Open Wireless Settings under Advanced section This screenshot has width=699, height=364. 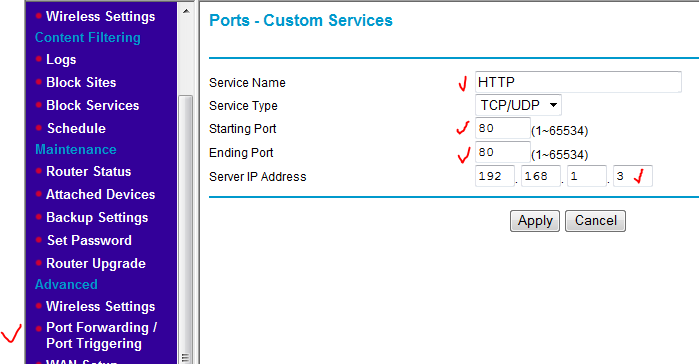click(x=101, y=307)
